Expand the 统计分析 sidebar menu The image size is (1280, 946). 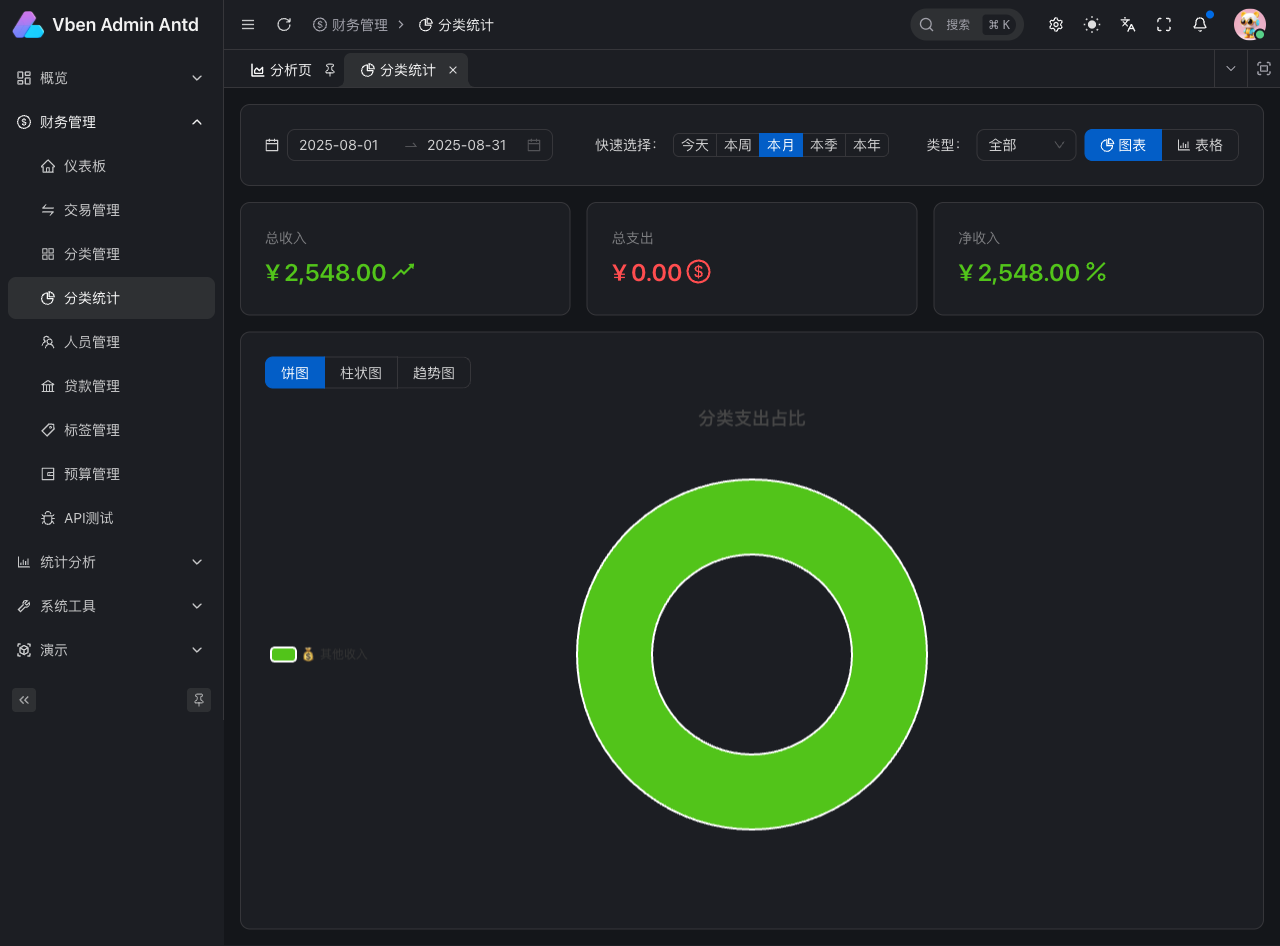(111, 562)
